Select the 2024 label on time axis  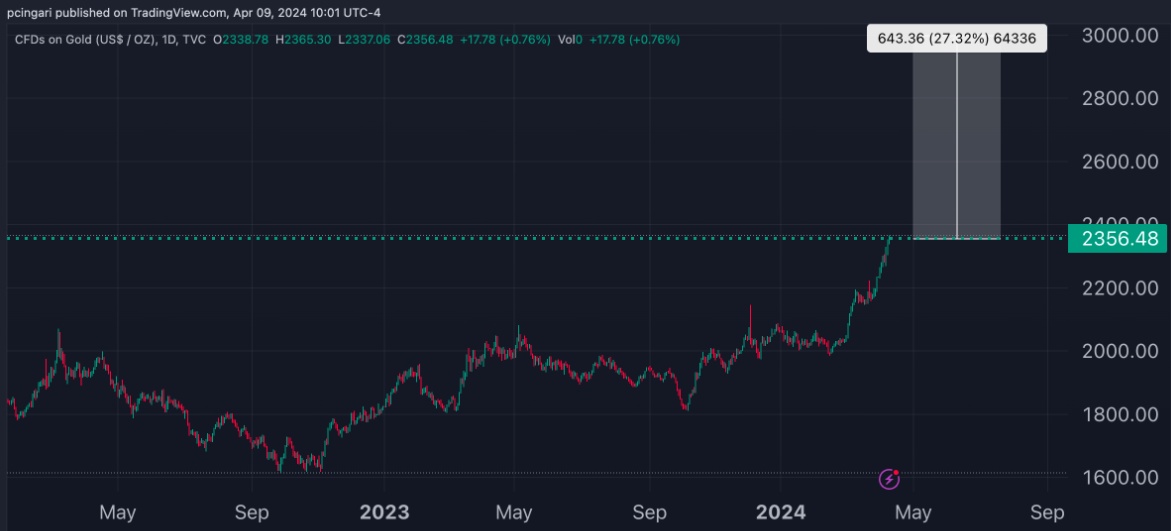(780, 512)
